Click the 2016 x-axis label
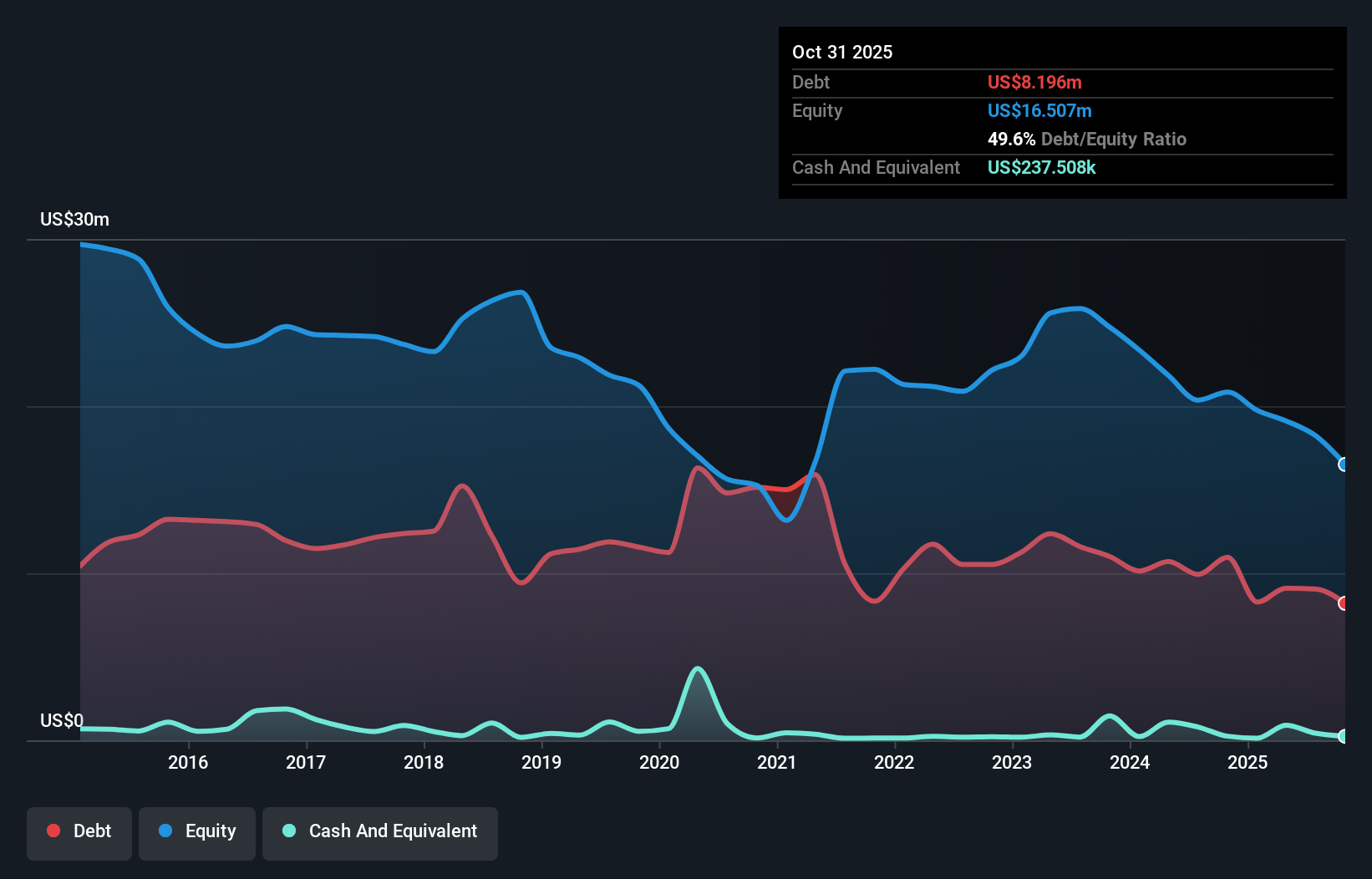The height and width of the screenshot is (879, 1372). click(x=188, y=762)
